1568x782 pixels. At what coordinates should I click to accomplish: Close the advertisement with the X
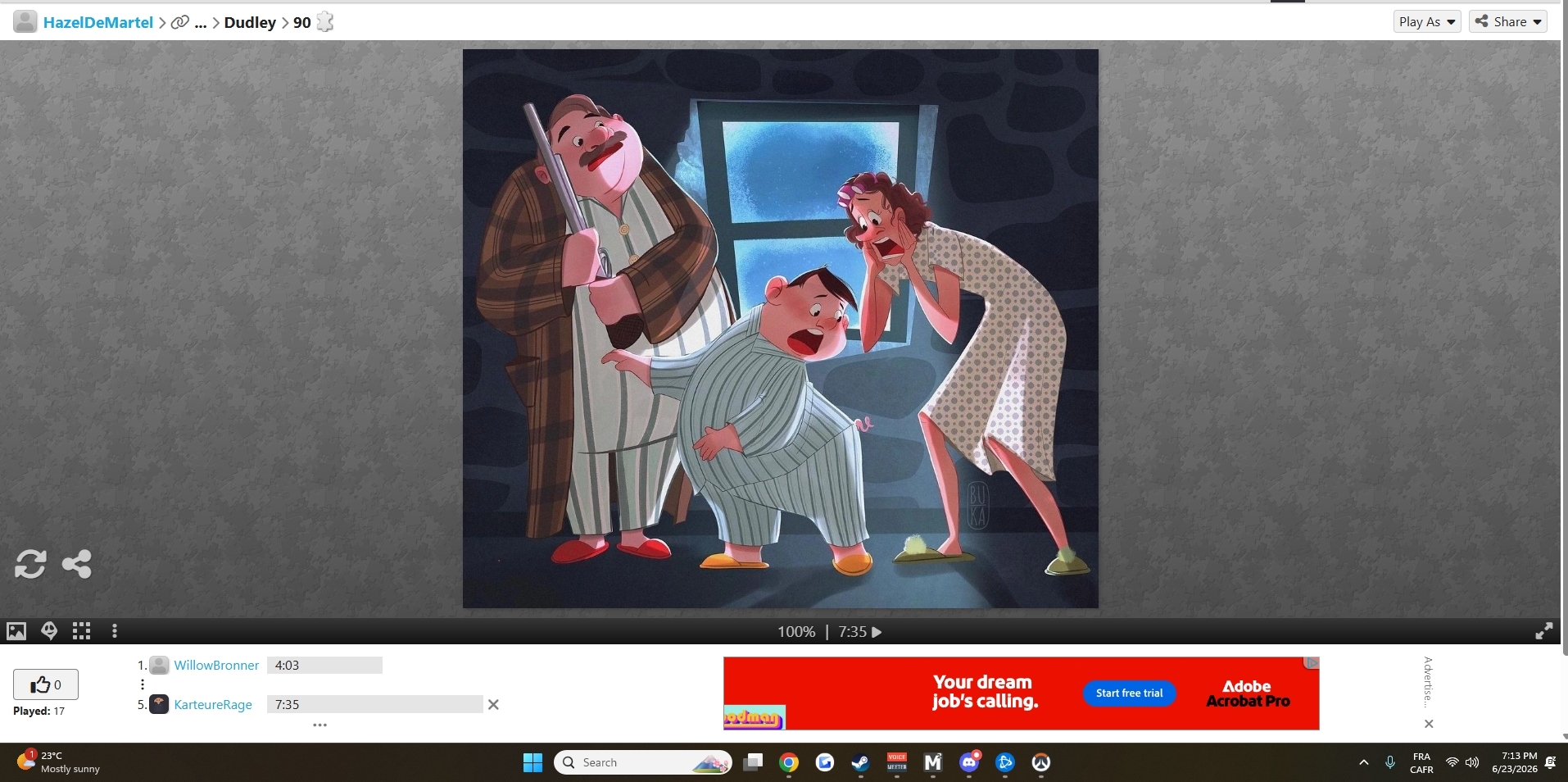1429,724
